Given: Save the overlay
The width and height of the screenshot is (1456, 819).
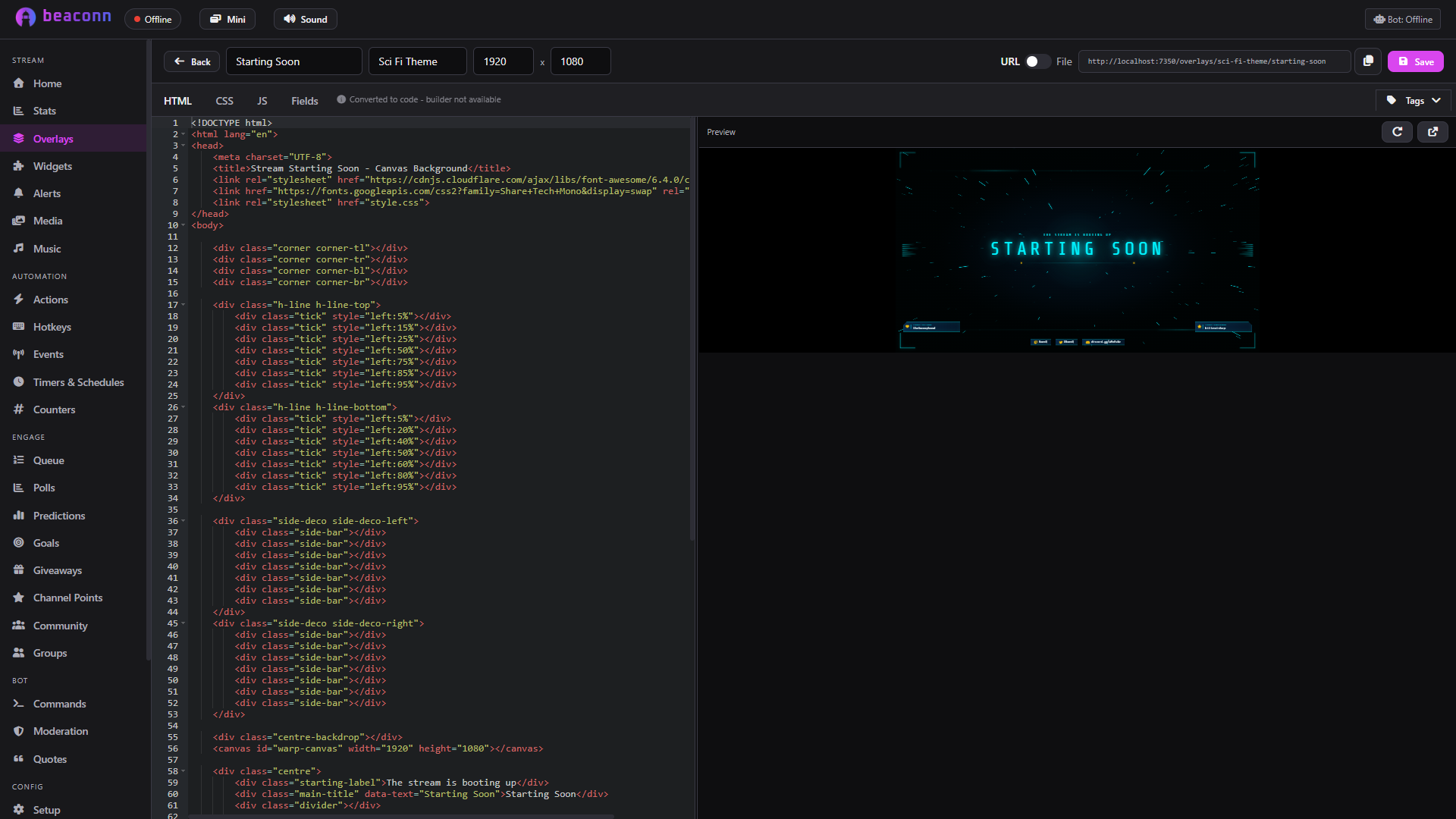Looking at the screenshot, I should [x=1415, y=61].
